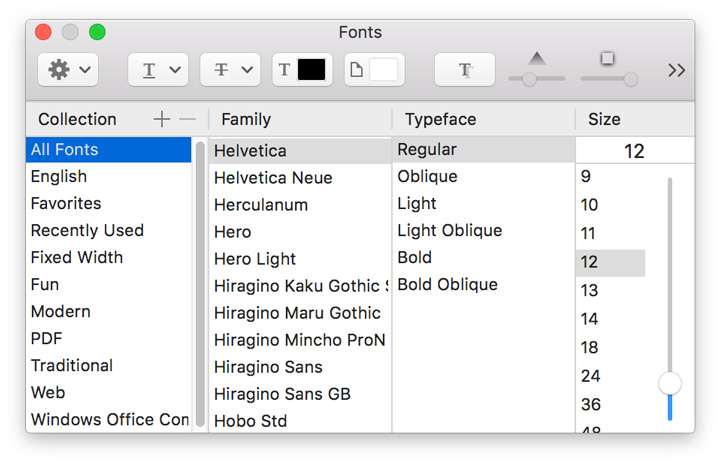
Task: Open the text strikethrough dropdown
Action: click(230, 70)
